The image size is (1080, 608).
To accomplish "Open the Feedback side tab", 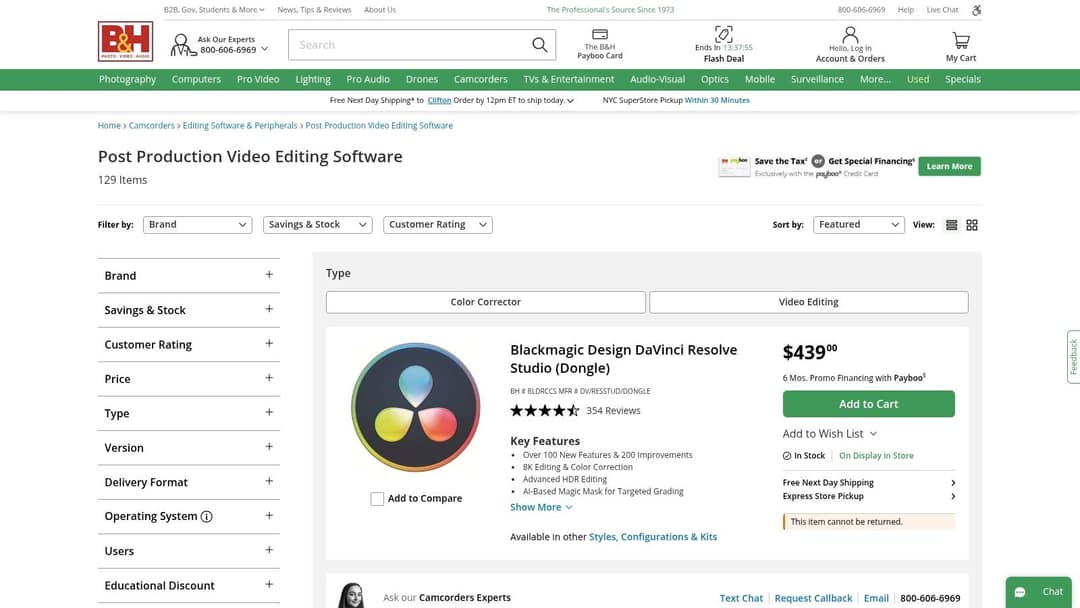I will (1073, 357).
